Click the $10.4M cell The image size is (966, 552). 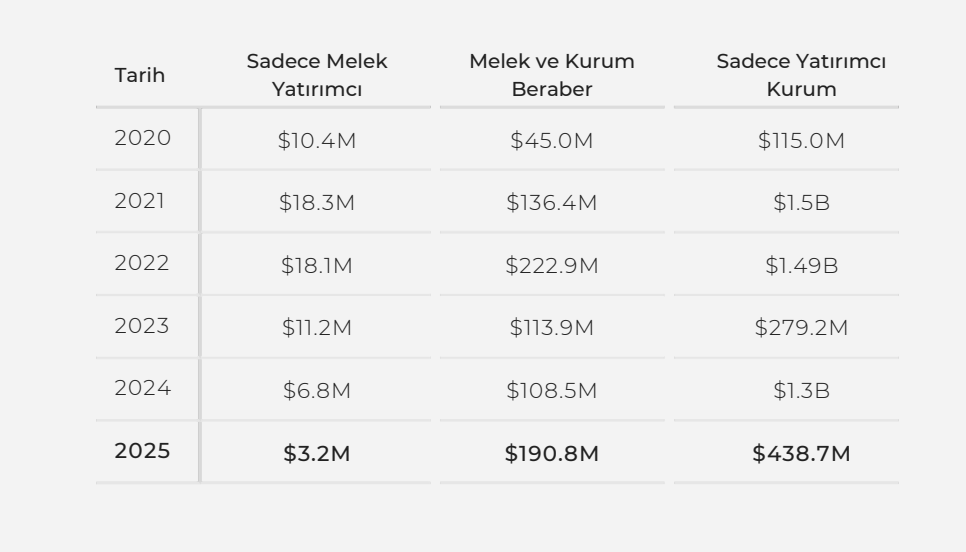(317, 141)
